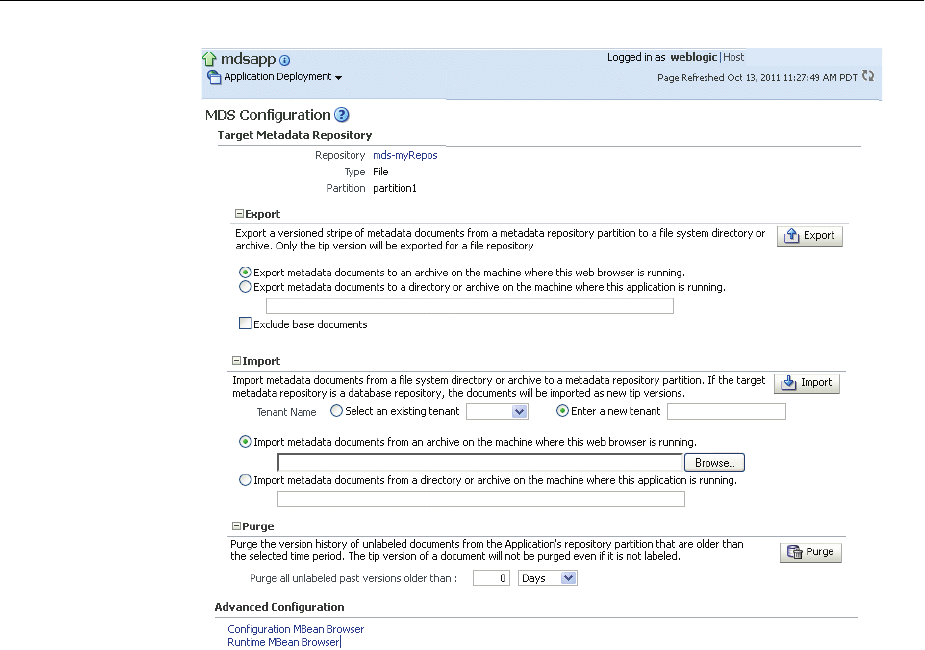Select import from directory on application machine
Viewport: 925px width, 650px height.
245,480
